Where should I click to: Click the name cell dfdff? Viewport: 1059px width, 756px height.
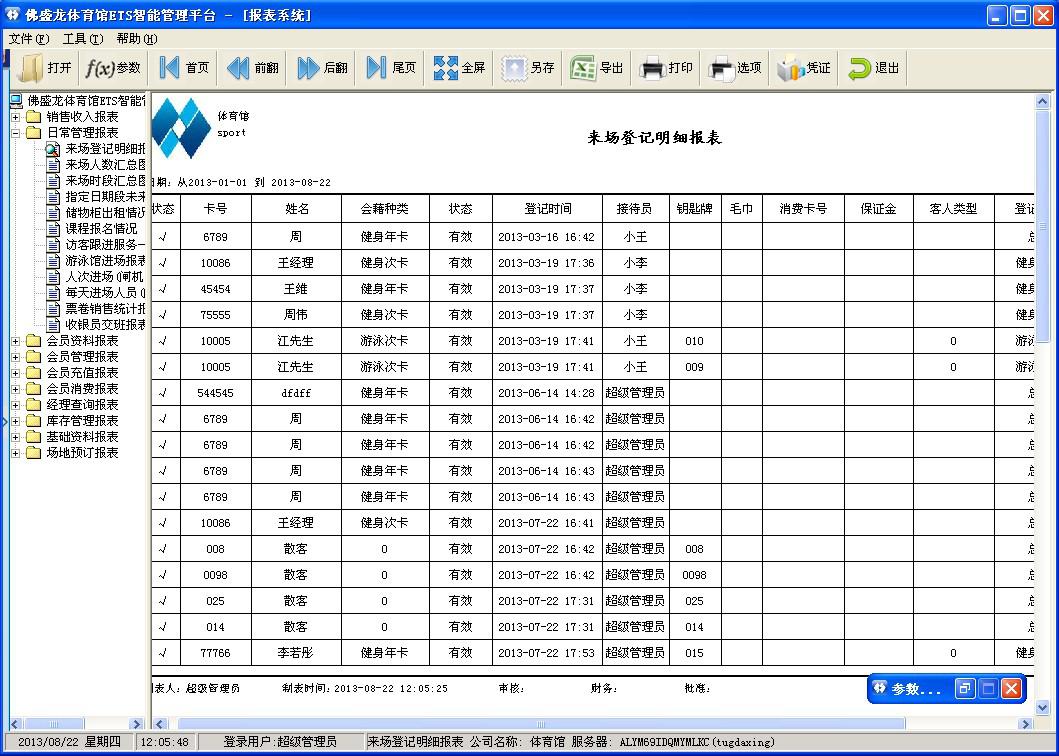click(296, 393)
